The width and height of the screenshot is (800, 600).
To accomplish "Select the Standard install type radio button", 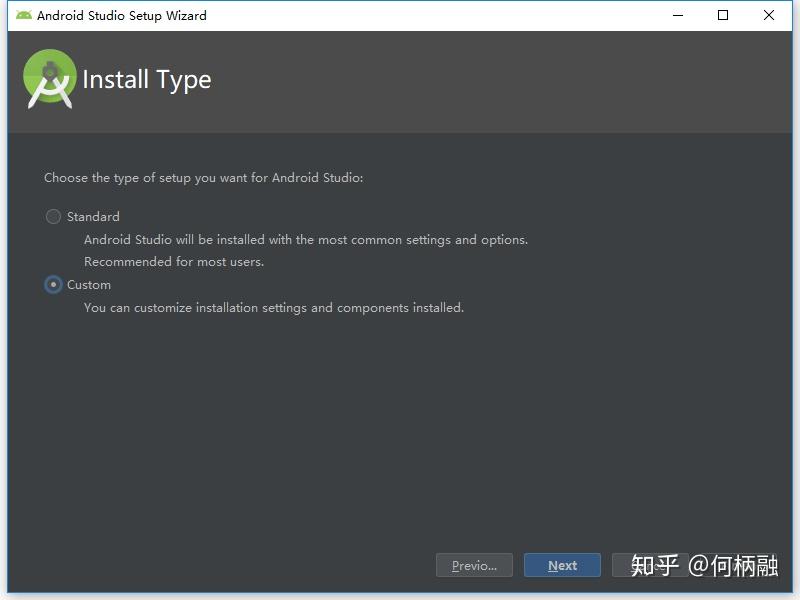I will [x=53, y=217].
